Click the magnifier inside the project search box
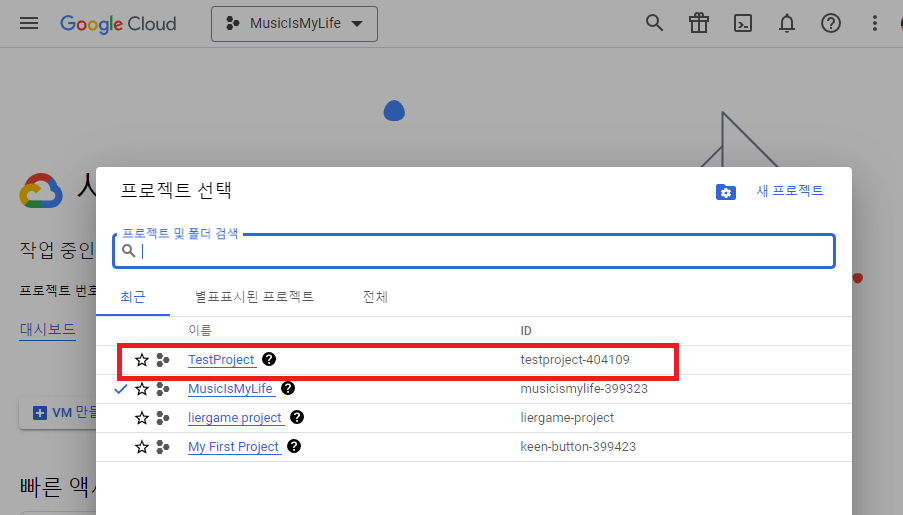Viewport: 903px width, 515px height. pyautogui.click(x=128, y=251)
